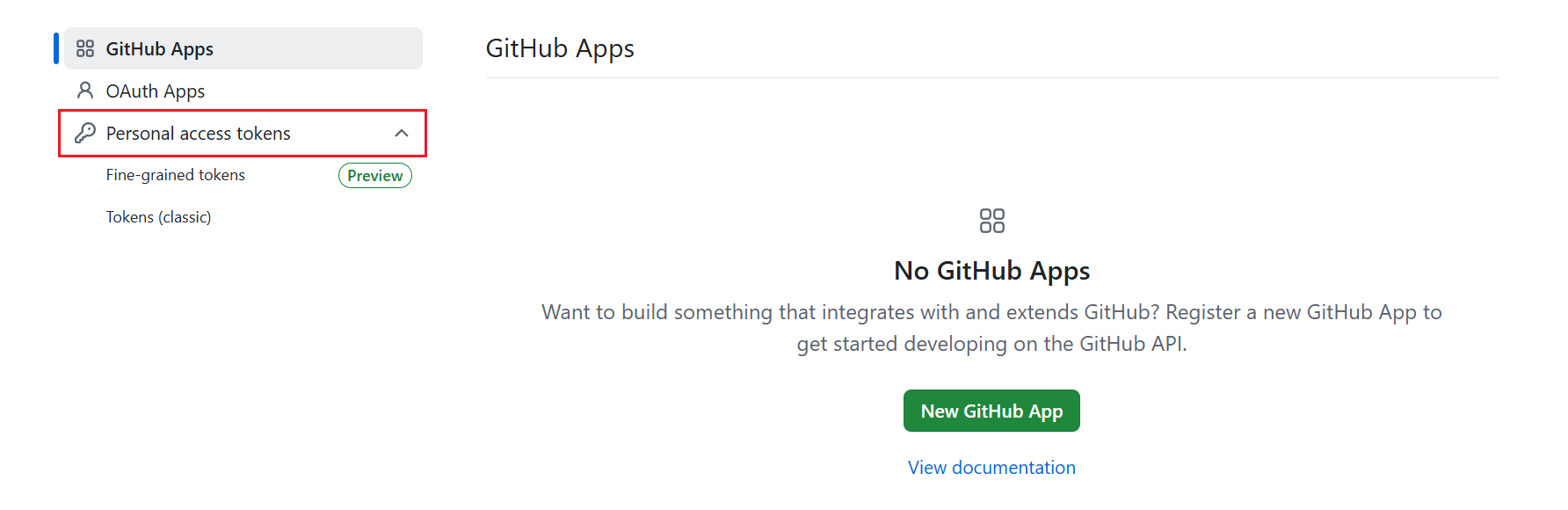Click the key icon beside Personal access tokens
Image resolution: width=1568 pixels, height=510 pixels.
(x=85, y=133)
